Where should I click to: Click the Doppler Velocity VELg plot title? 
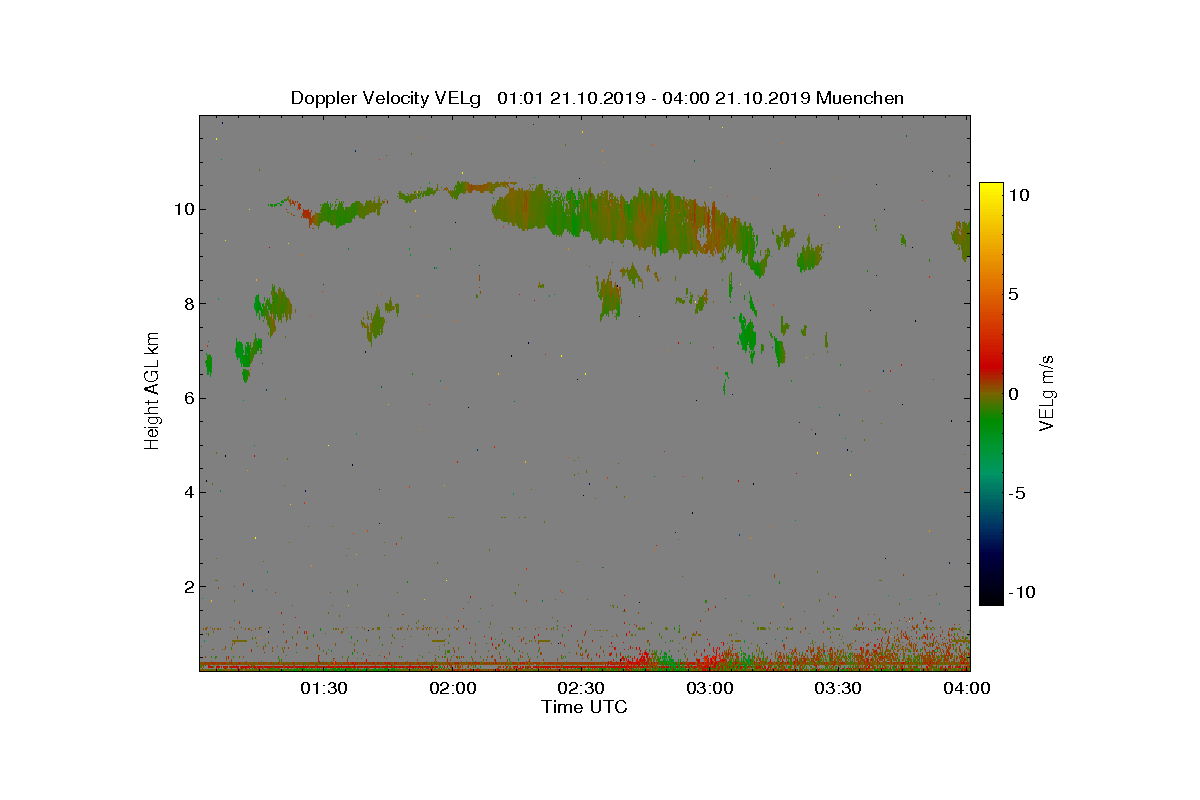point(597,98)
